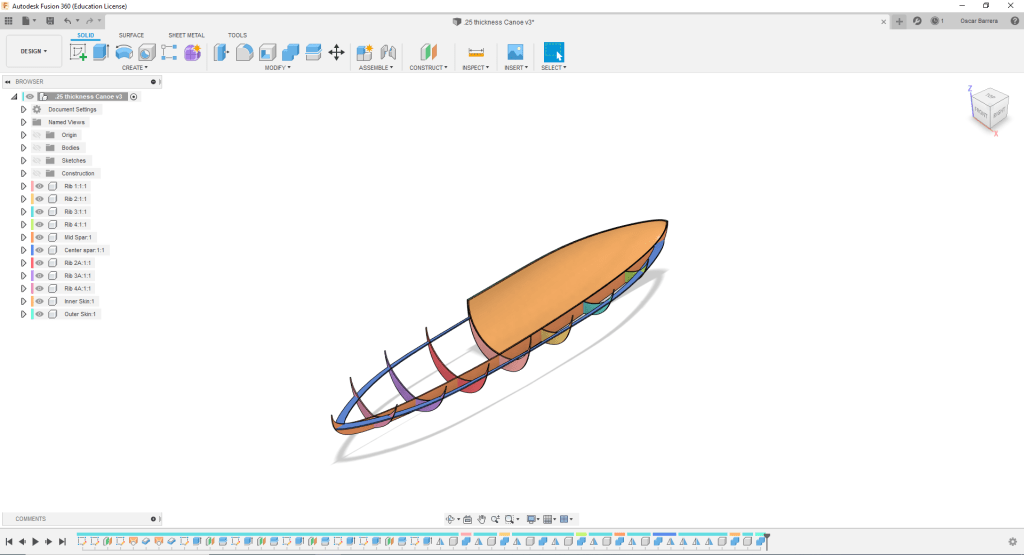This screenshot has width=1024, height=555.
Task: Open the MODIFY dropdown menu
Action: click(277, 68)
